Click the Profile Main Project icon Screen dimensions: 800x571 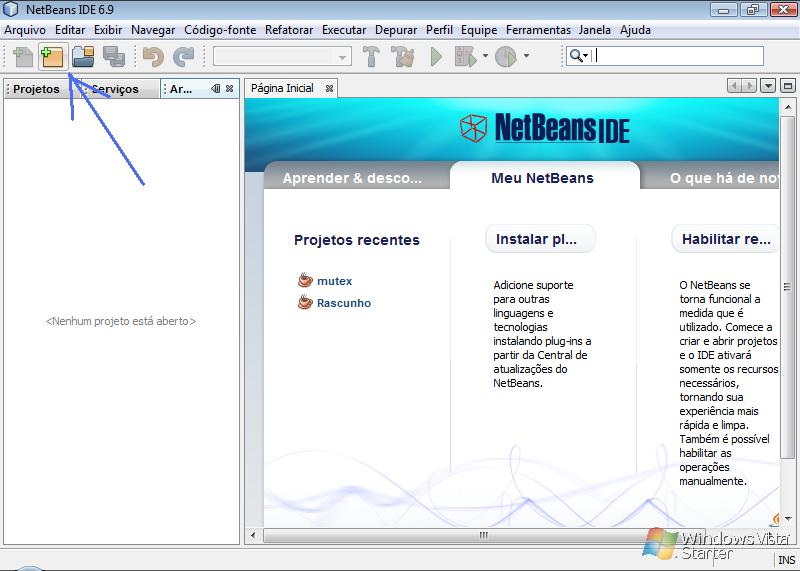point(506,57)
